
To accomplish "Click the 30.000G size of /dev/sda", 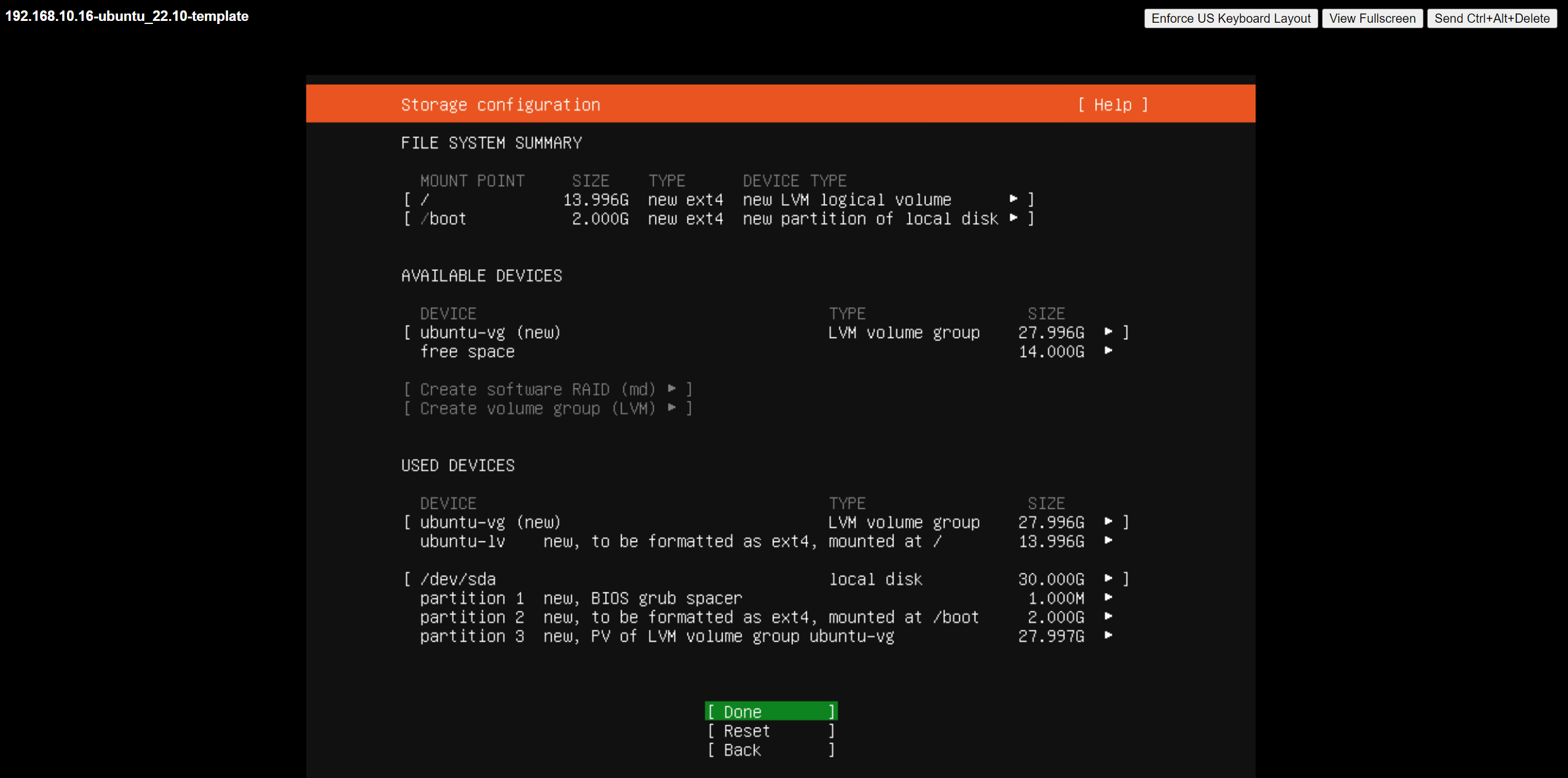I will (x=1051, y=579).
